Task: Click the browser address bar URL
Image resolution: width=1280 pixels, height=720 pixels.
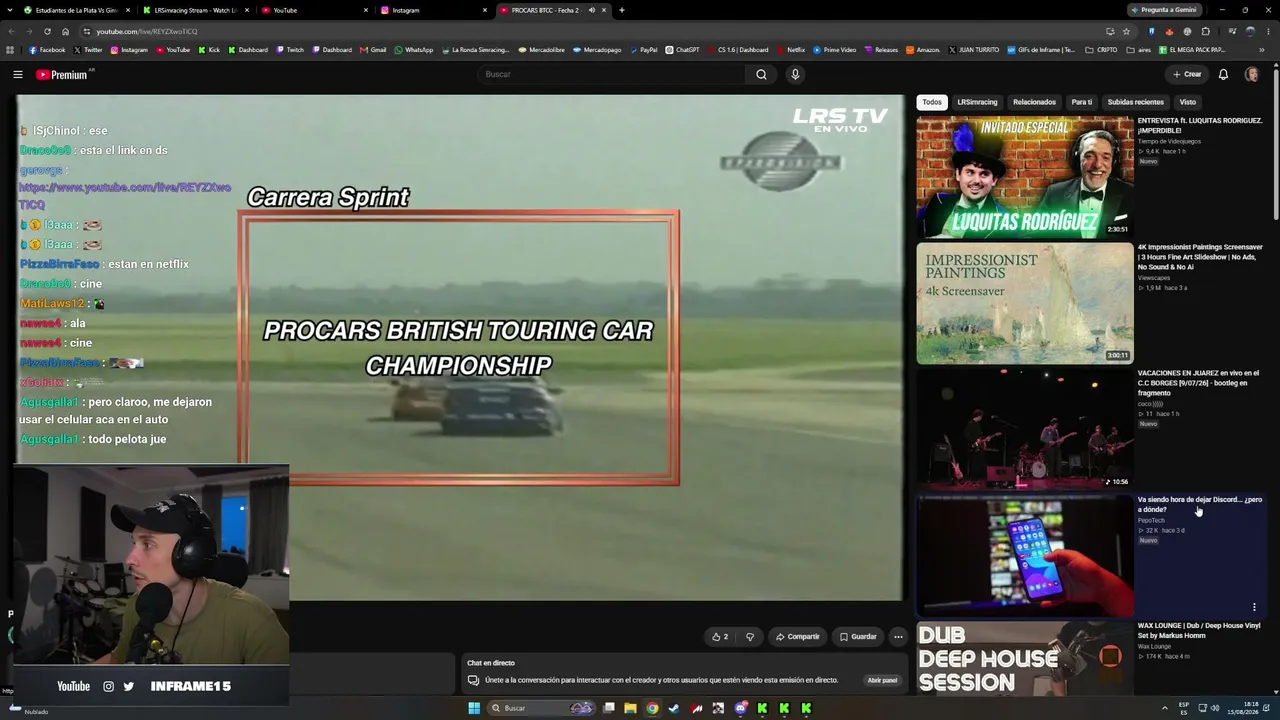Action: (x=147, y=31)
